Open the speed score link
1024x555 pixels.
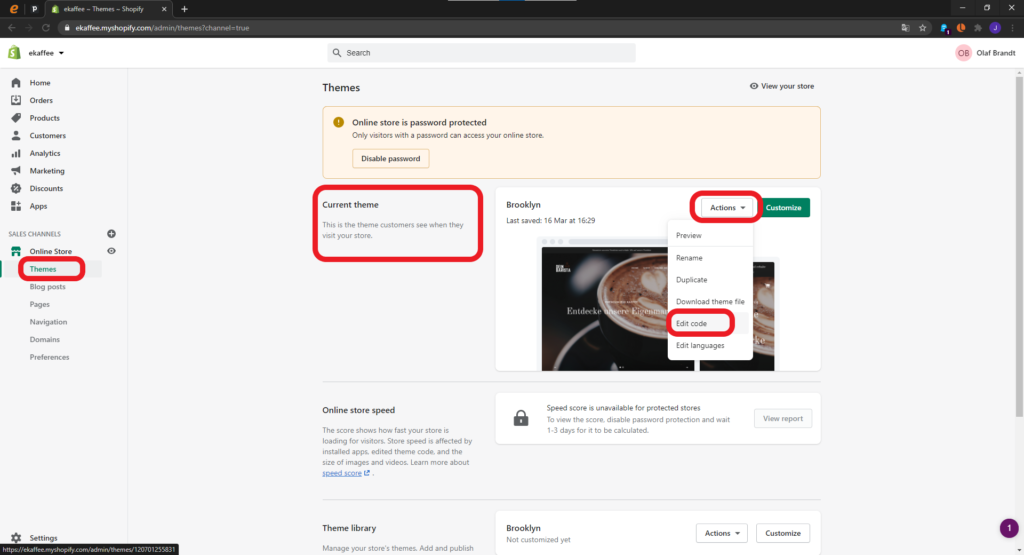pyautogui.click(x=342, y=473)
